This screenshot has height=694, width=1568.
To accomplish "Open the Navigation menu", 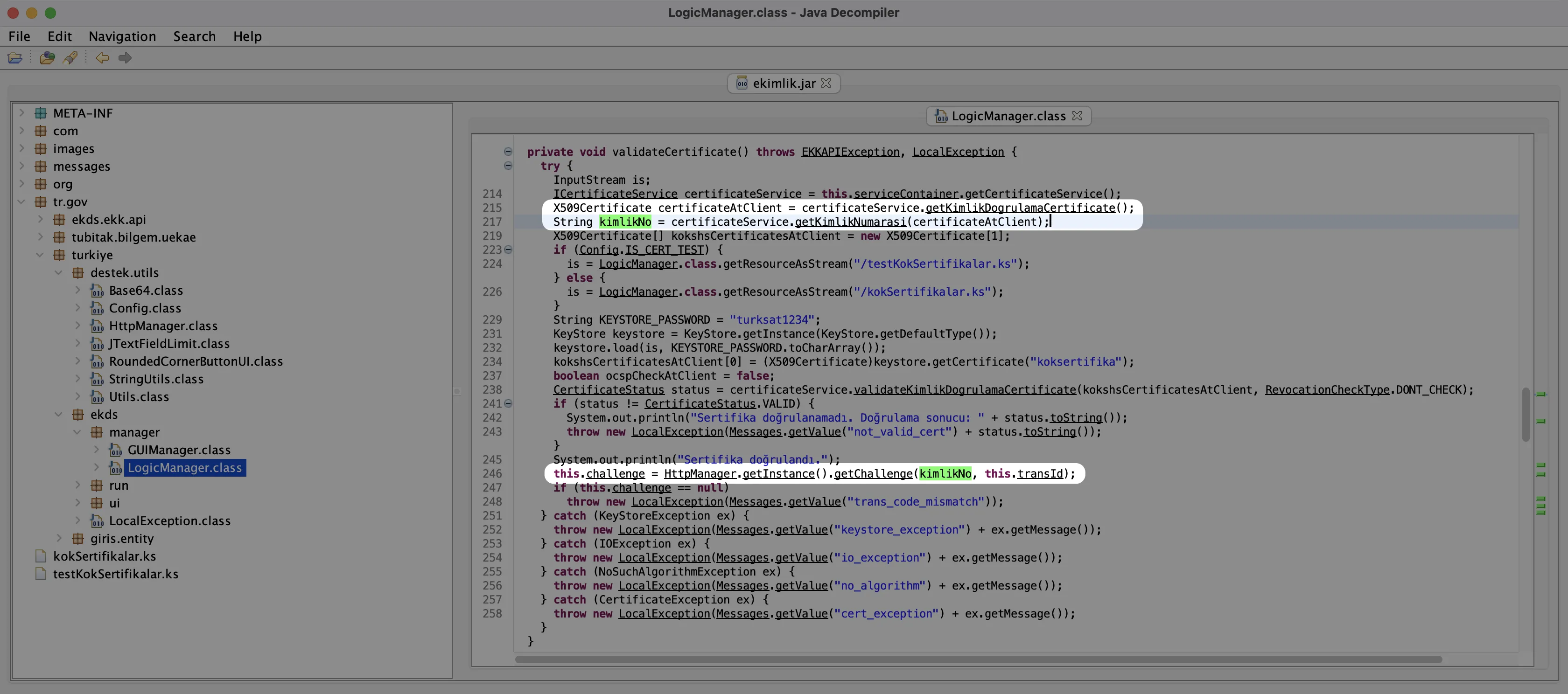I will pos(122,36).
